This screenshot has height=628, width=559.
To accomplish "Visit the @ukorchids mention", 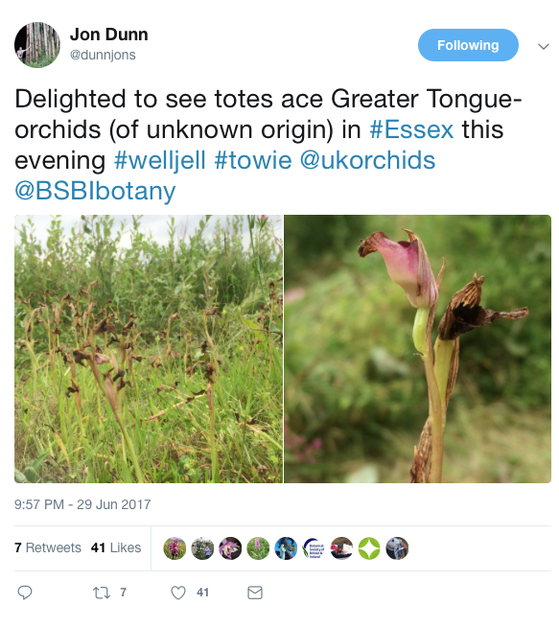I will (368, 161).
